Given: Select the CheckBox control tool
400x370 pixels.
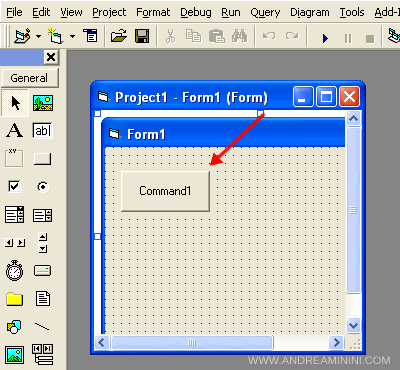Looking at the screenshot, I should (14, 186).
